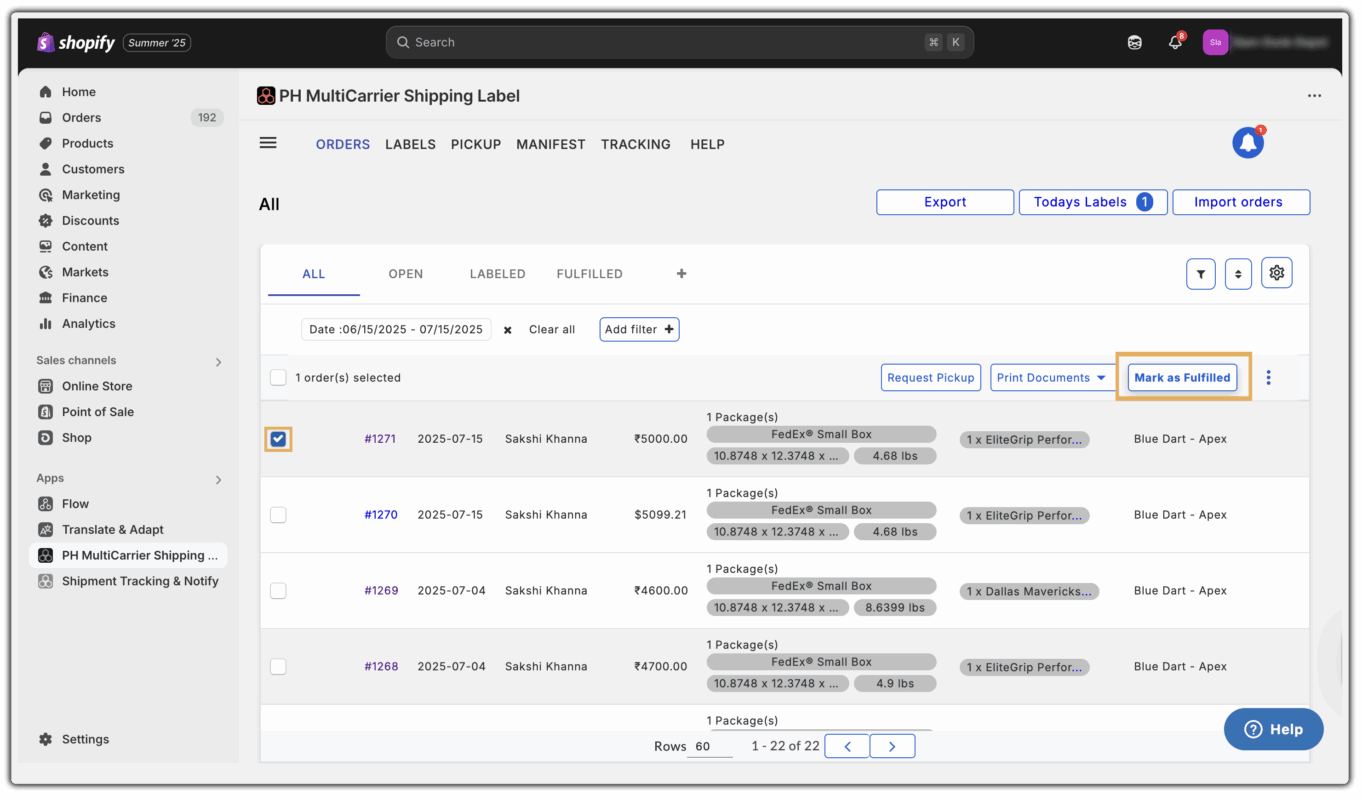
Task: Click the Customers person icon
Action: pyautogui.click(x=45, y=170)
